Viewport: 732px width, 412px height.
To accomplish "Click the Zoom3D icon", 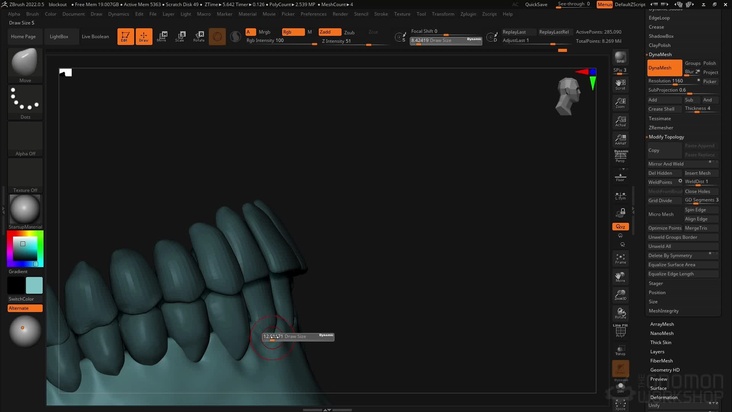I will tap(620, 295).
